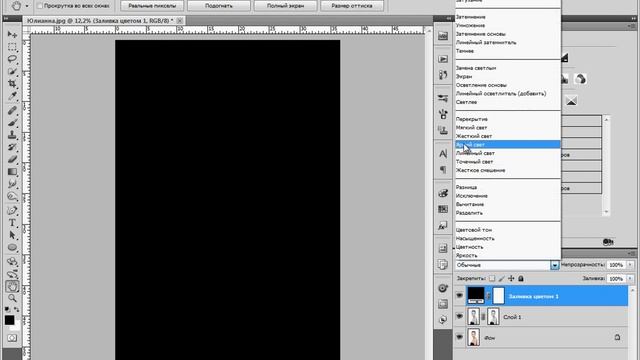This screenshot has height=360, width=640.
Task: Select the Dodge tool
Action: (x=12, y=197)
